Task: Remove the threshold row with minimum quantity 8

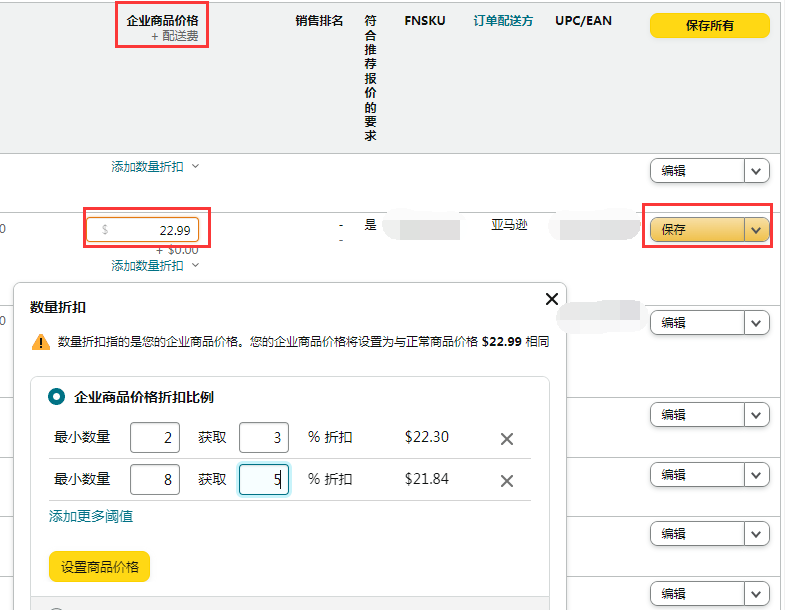Action: (507, 481)
